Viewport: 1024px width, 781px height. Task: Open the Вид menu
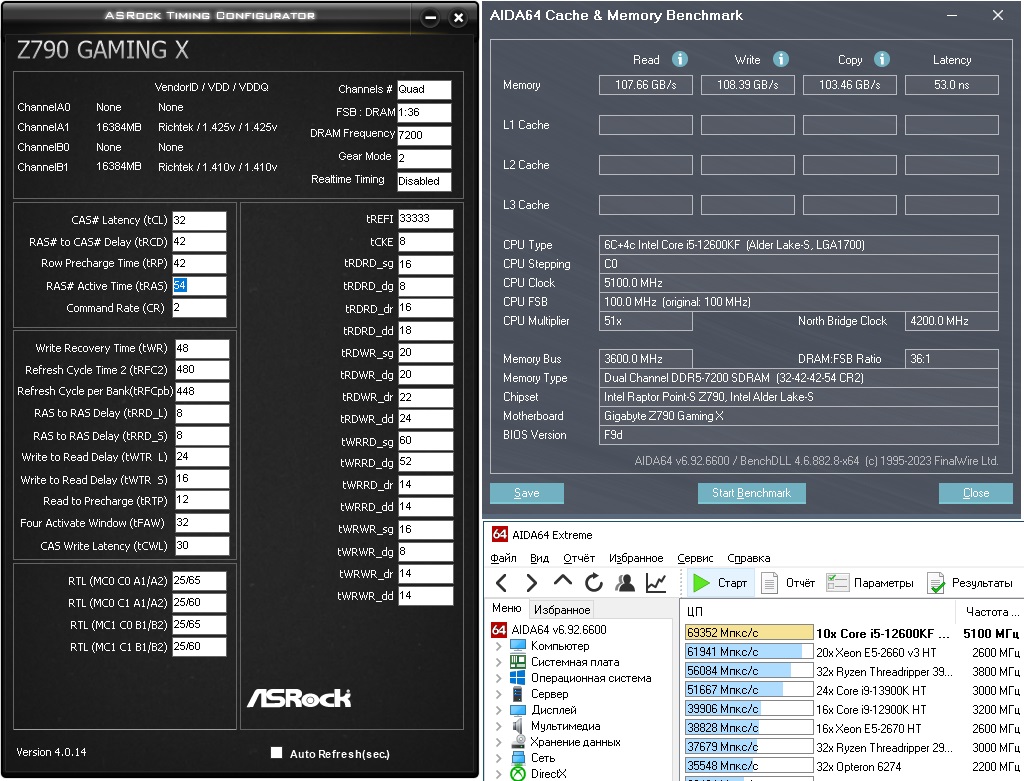point(539,558)
